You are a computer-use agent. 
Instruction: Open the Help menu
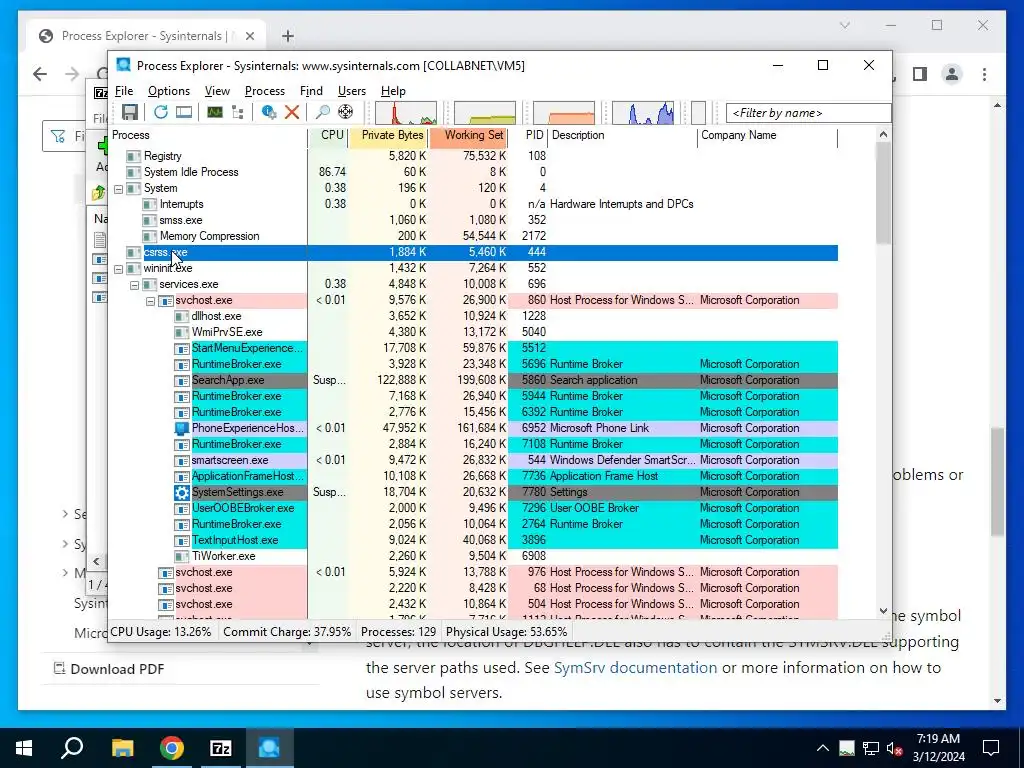(x=393, y=91)
